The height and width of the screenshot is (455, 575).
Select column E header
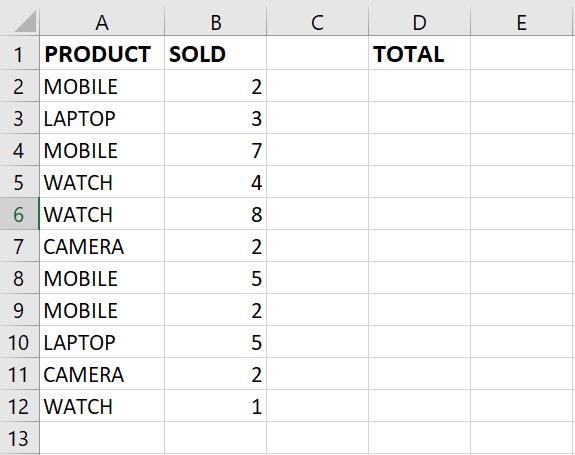[521, 22]
